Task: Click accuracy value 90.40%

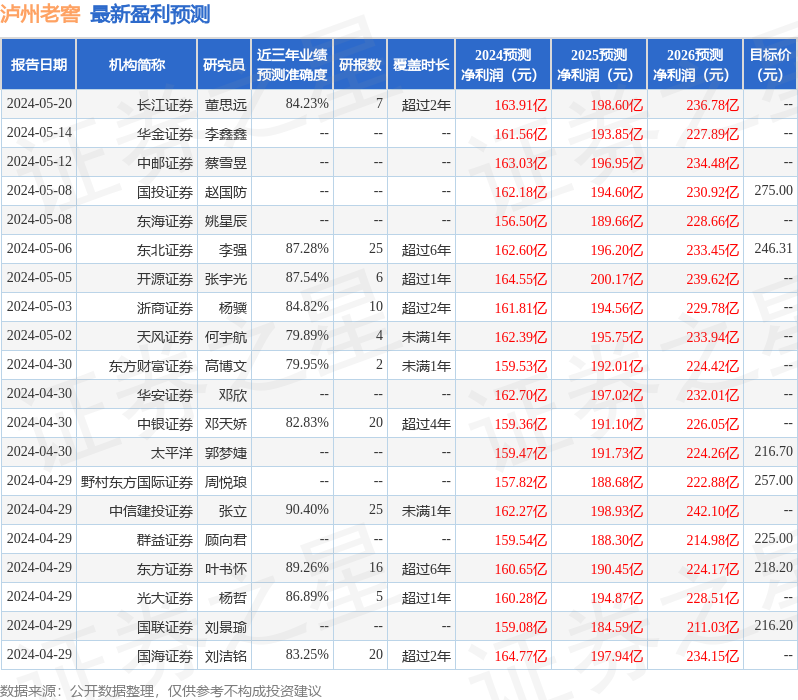Action: point(307,510)
